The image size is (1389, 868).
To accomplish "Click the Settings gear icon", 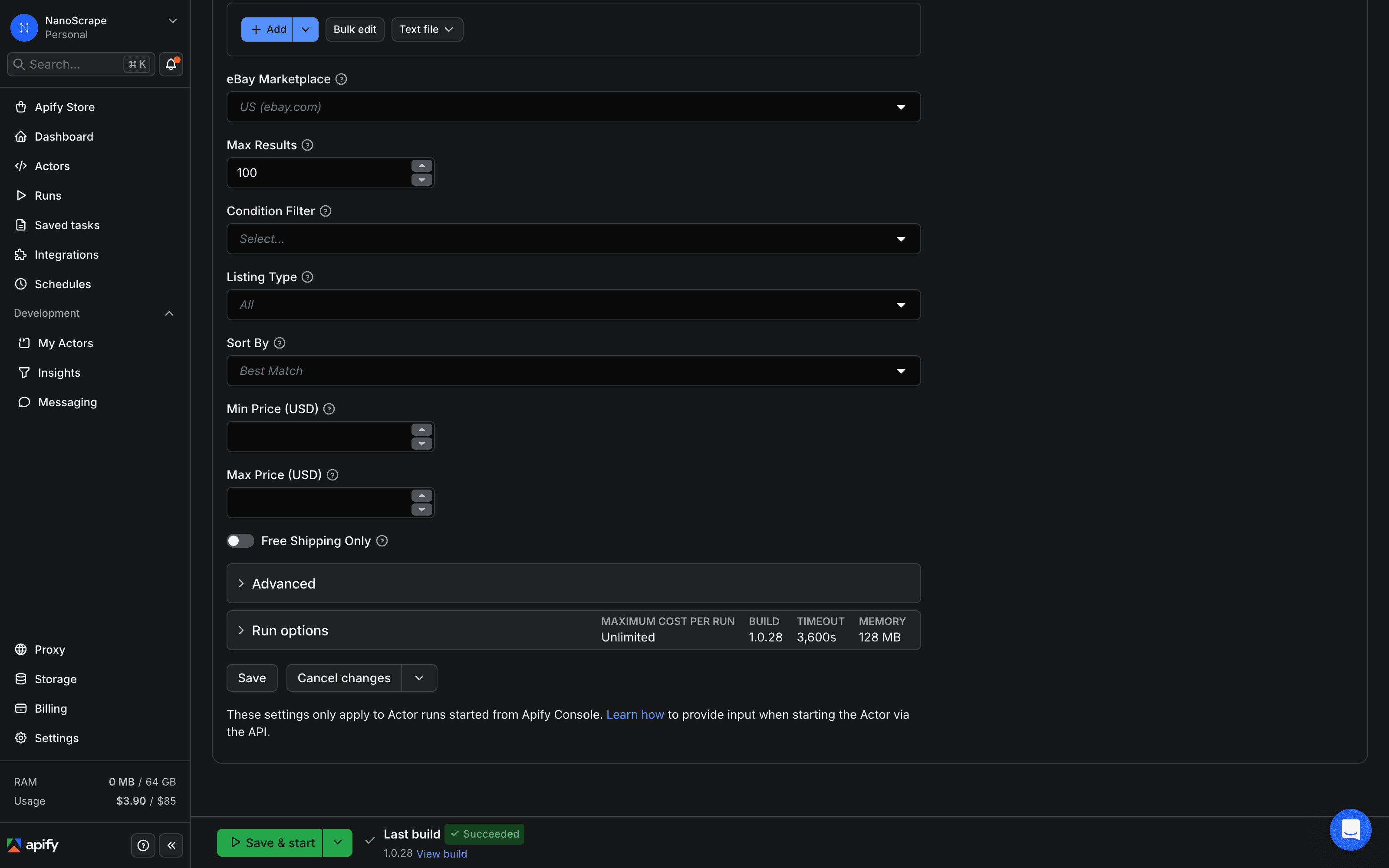I will tap(21, 738).
